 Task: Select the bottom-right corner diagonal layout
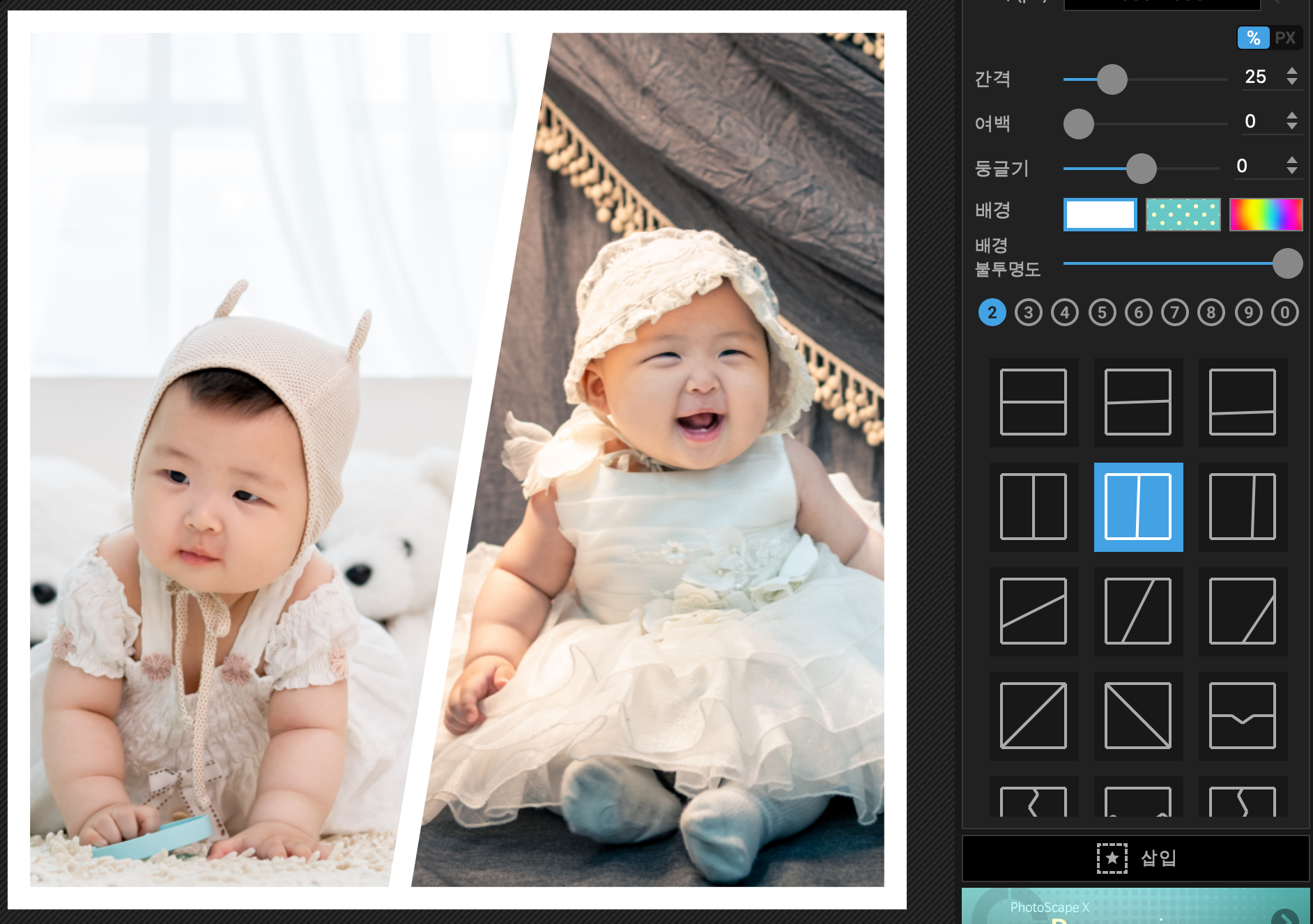point(1243,611)
